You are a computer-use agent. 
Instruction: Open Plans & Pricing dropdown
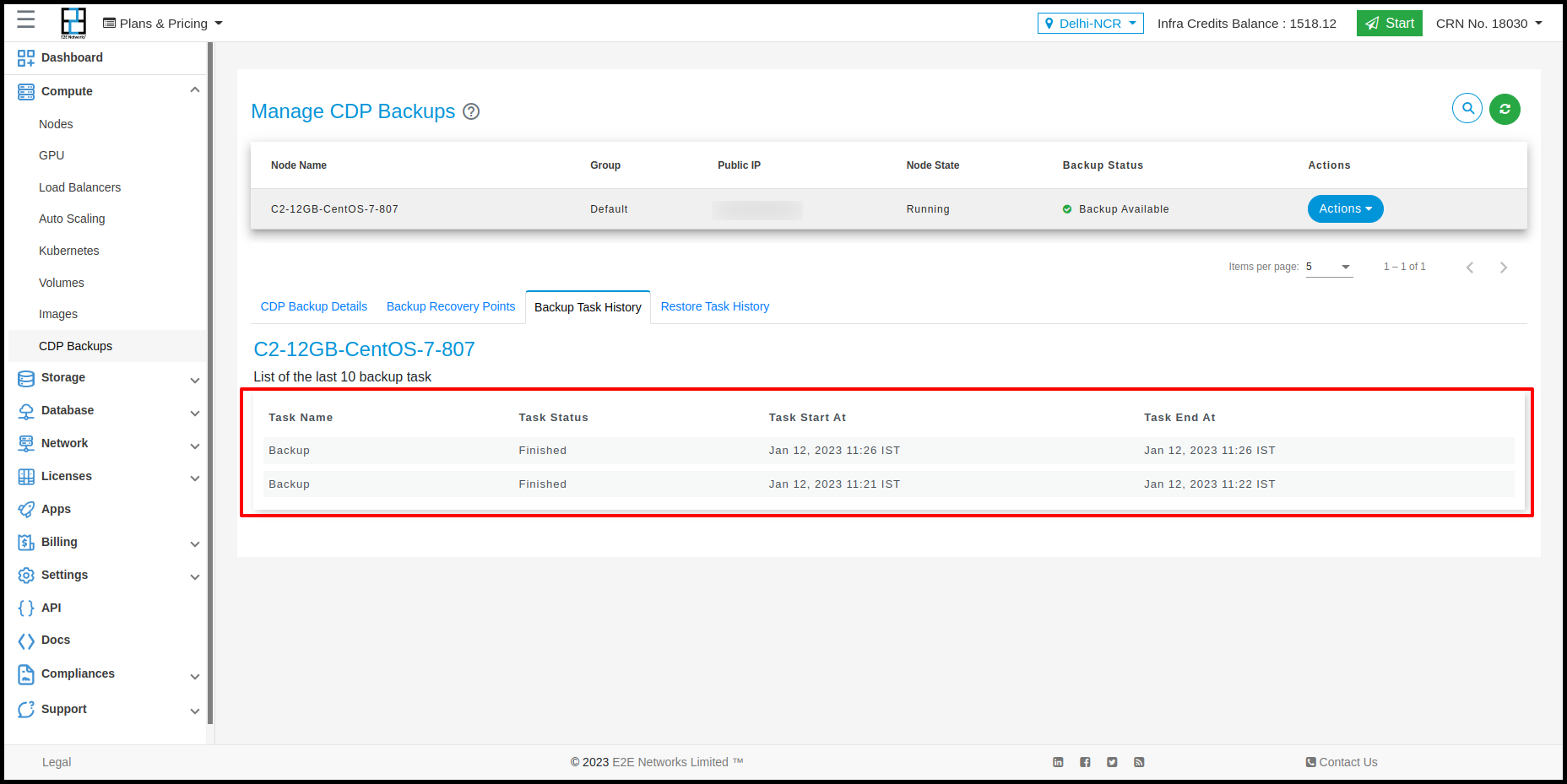point(163,24)
